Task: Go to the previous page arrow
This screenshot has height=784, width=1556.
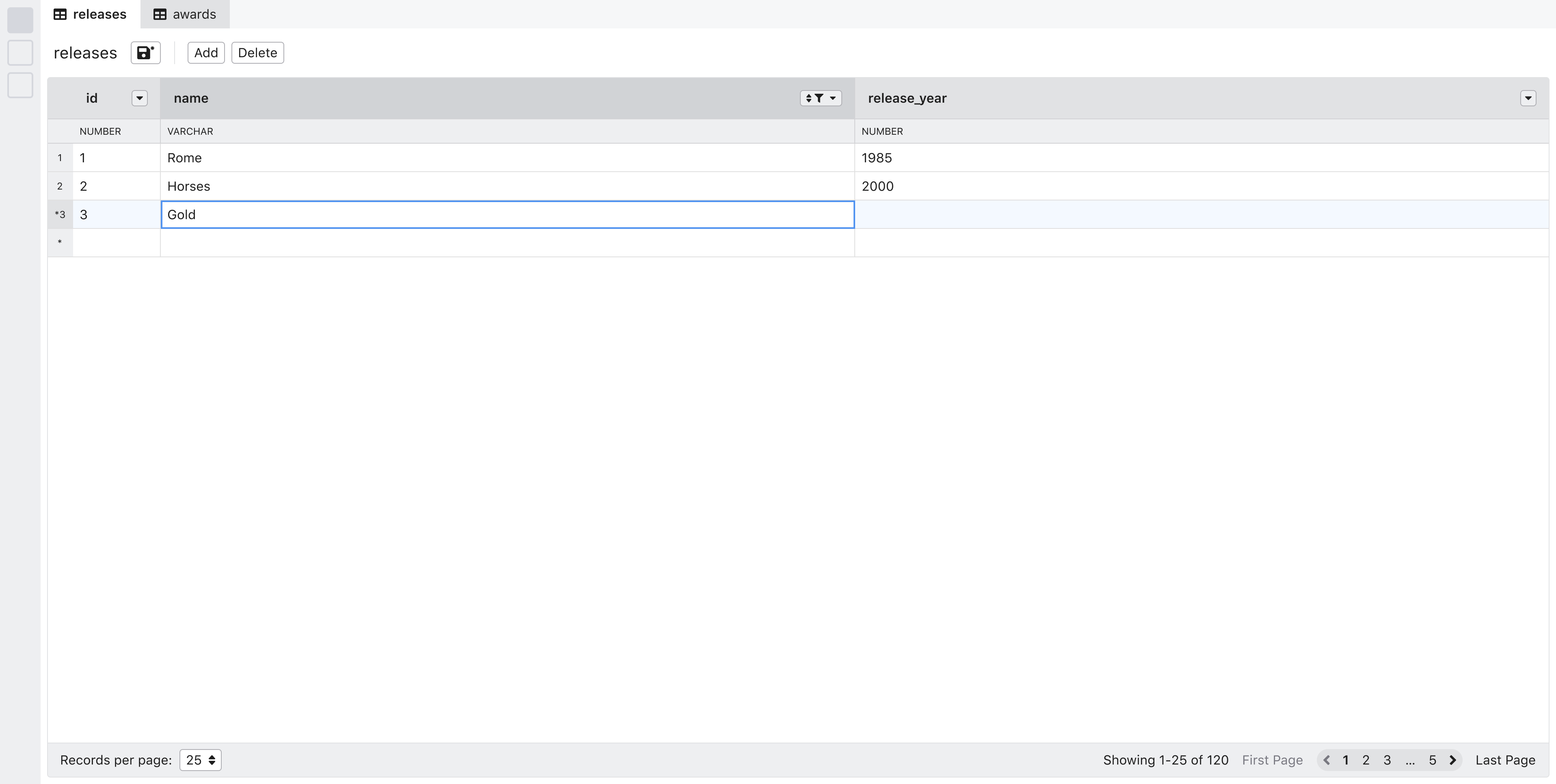Action: coord(1327,760)
